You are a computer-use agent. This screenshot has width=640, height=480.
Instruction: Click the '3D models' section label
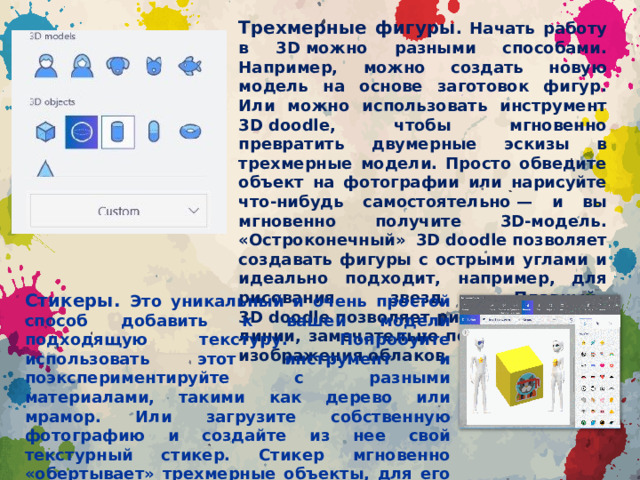click(x=52, y=36)
